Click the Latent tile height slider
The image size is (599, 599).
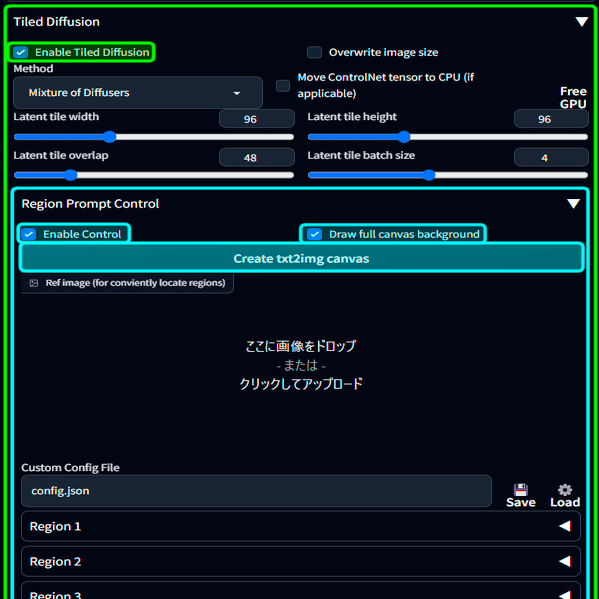click(x=448, y=137)
